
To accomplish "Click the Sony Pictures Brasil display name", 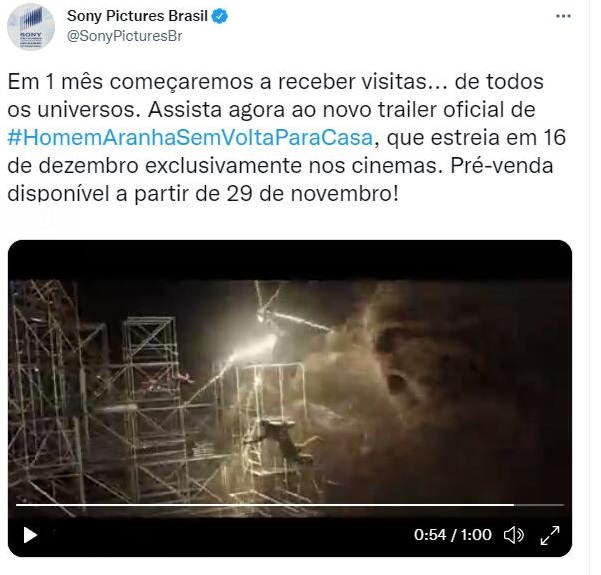I will pyautogui.click(x=137, y=16).
